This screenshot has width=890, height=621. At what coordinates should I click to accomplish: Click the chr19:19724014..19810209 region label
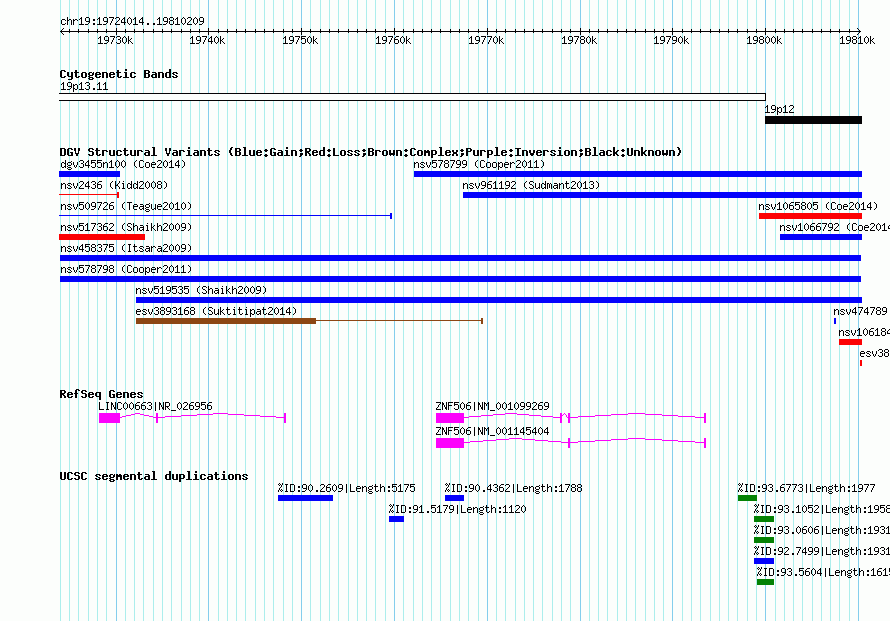point(132,22)
